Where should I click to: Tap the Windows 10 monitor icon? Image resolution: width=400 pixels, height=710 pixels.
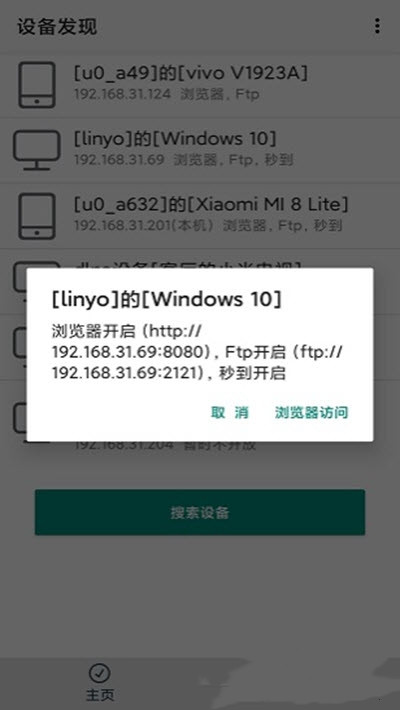tap(37, 150)
